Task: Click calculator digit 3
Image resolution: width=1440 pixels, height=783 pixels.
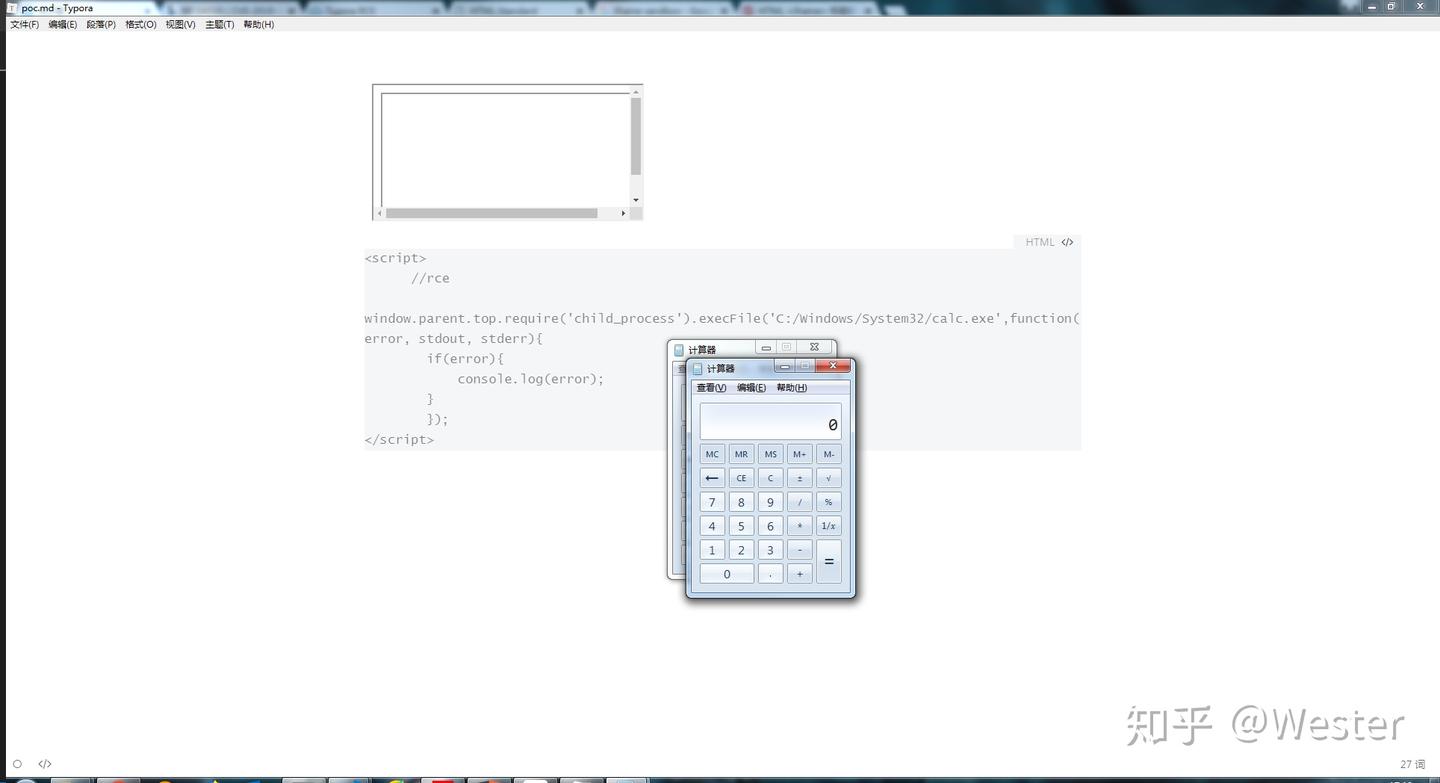Action: [770, 550]
